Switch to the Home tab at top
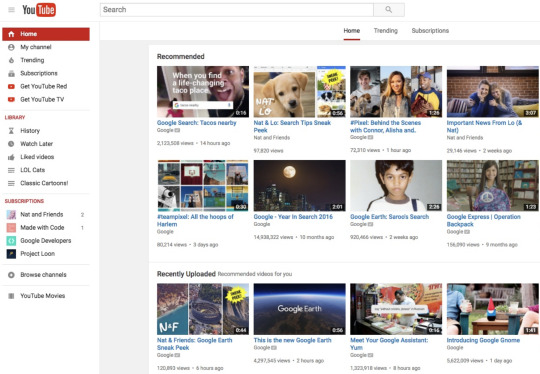The image size is (540, 374). click(352, 31)
